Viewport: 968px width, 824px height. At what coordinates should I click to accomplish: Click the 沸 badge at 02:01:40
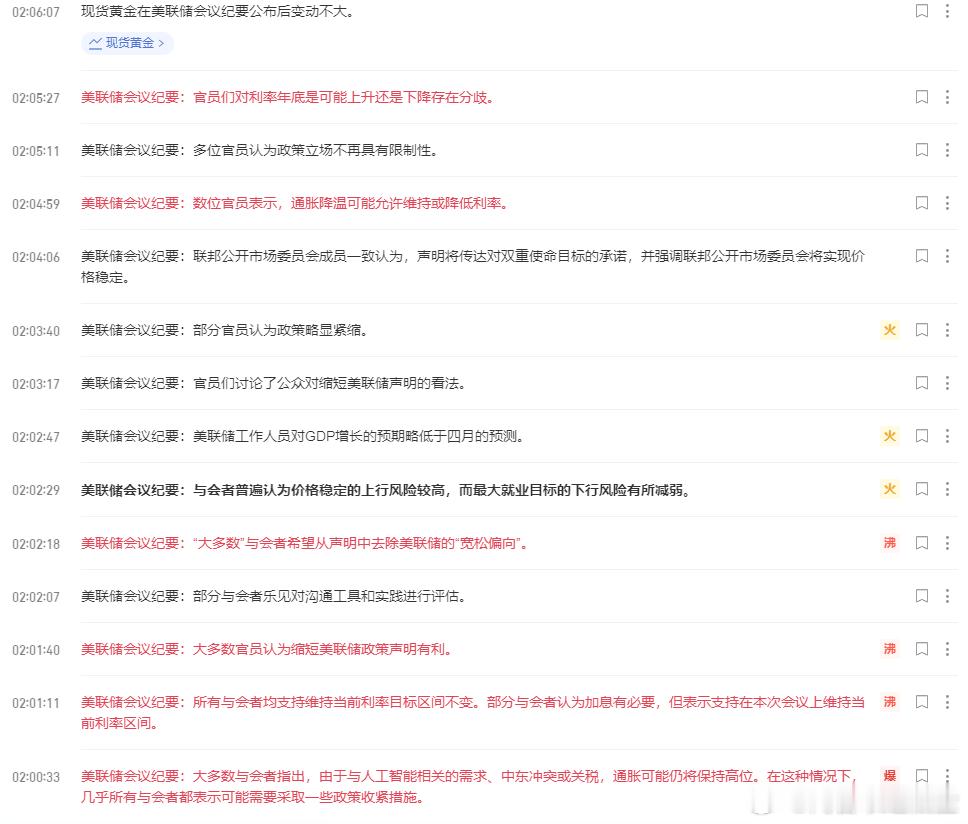tap(890, 649)
